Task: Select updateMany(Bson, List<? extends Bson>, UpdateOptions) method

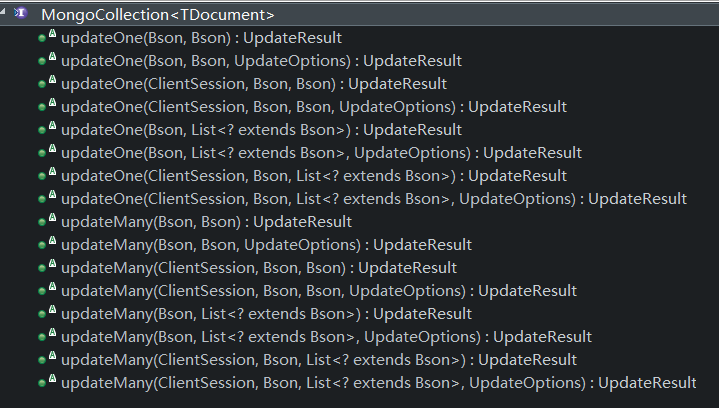Action: coord(326,337)
